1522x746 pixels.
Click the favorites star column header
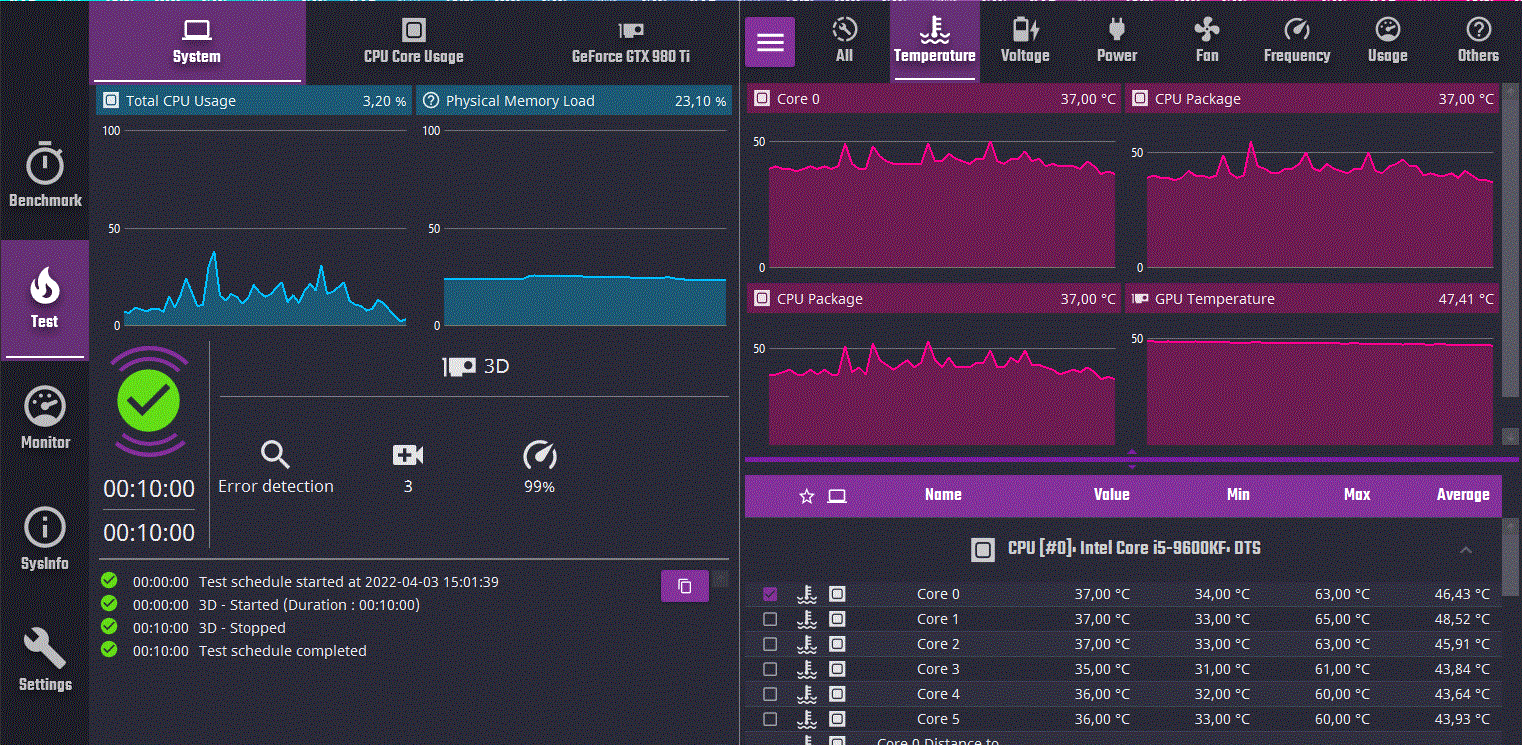[807, 495]
